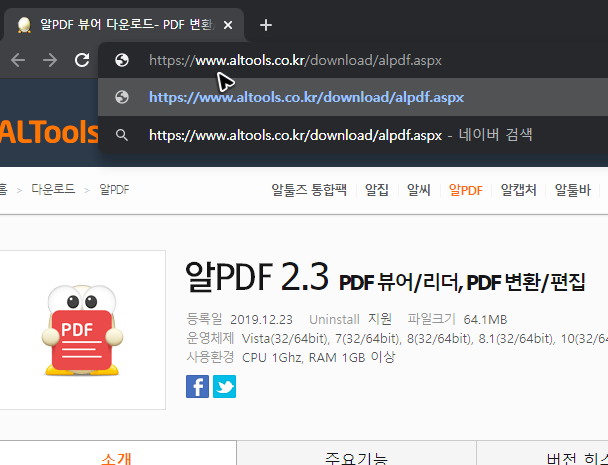Choose the highlighted alpdf.aspx URL suggestion
Screen dimensions: 608x465
pyautogui.click(x=353, y=97)
